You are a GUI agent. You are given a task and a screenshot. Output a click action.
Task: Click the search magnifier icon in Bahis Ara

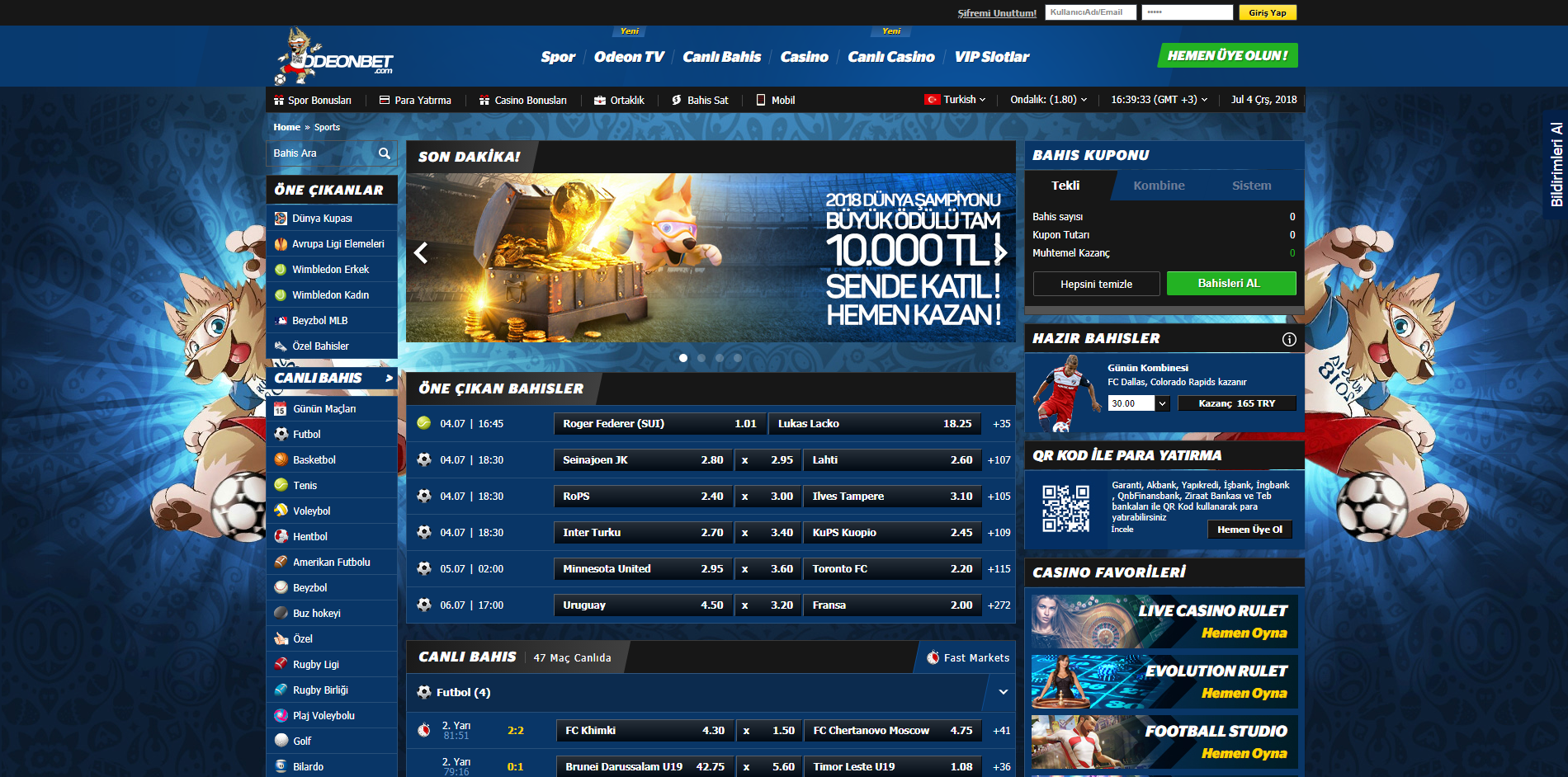[384, 153]
